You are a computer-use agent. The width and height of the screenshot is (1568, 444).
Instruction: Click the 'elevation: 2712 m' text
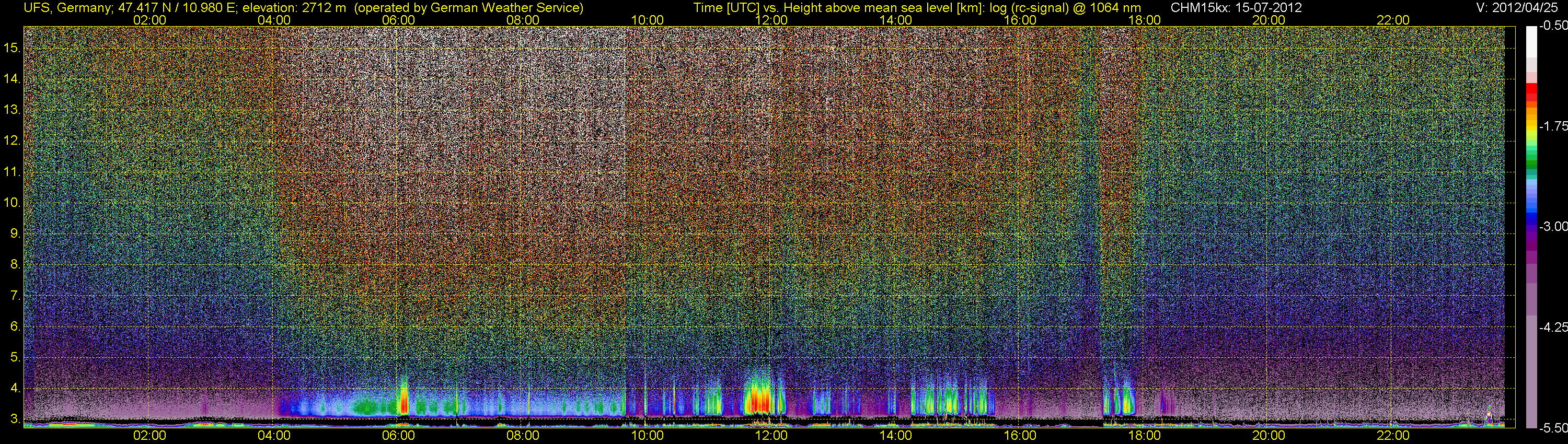tap(294, 8)
